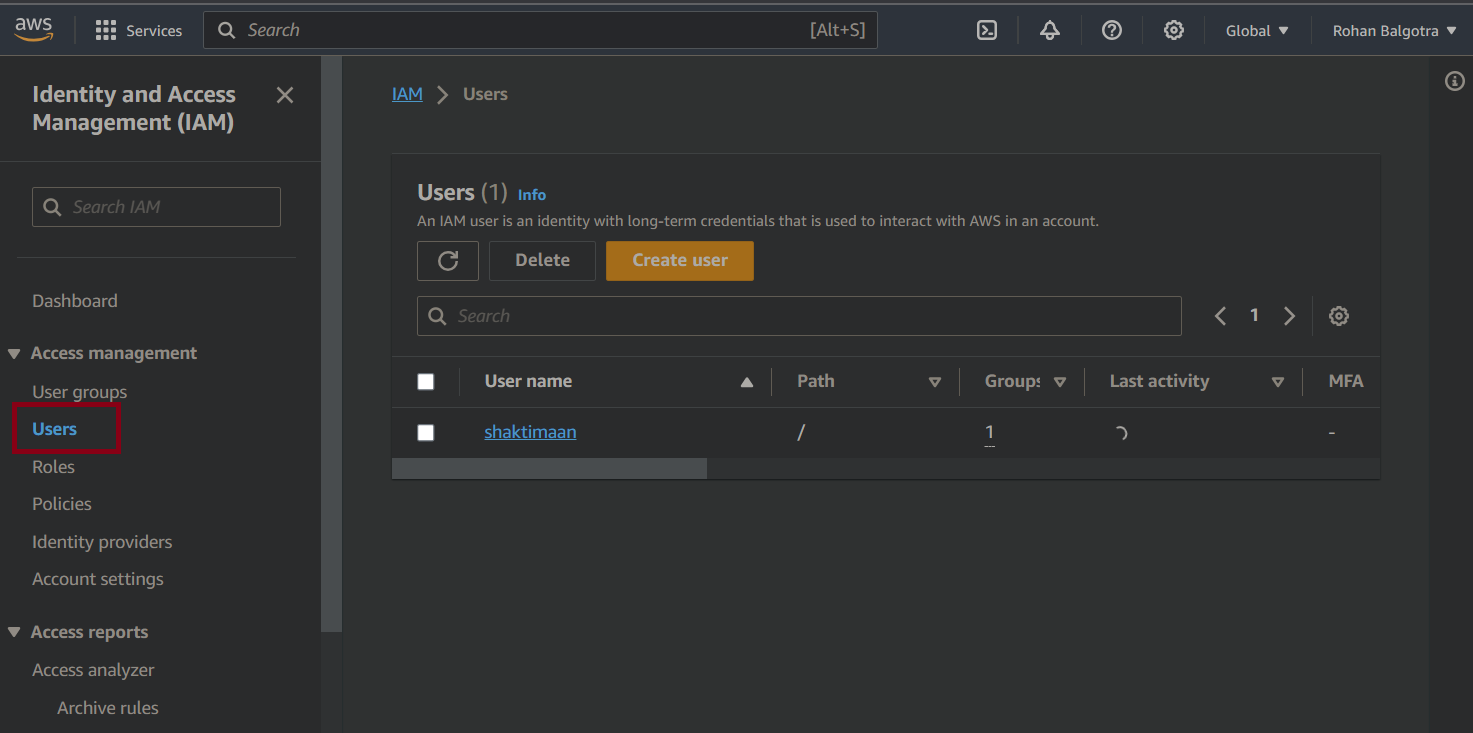Click the IAM breadcrumb link
Screen dimensions: 1473x733
[x=407, y=94]
